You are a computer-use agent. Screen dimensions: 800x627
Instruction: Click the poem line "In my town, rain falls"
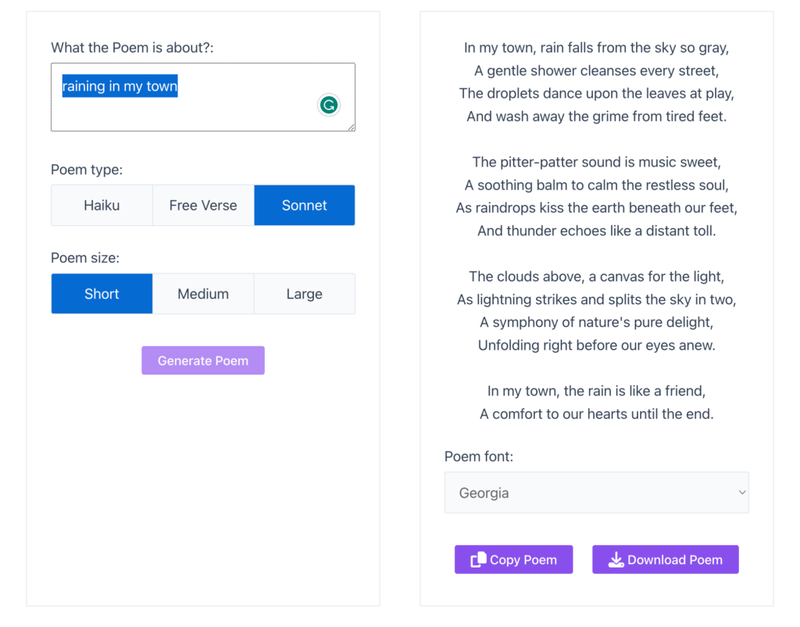coord(596,48)
